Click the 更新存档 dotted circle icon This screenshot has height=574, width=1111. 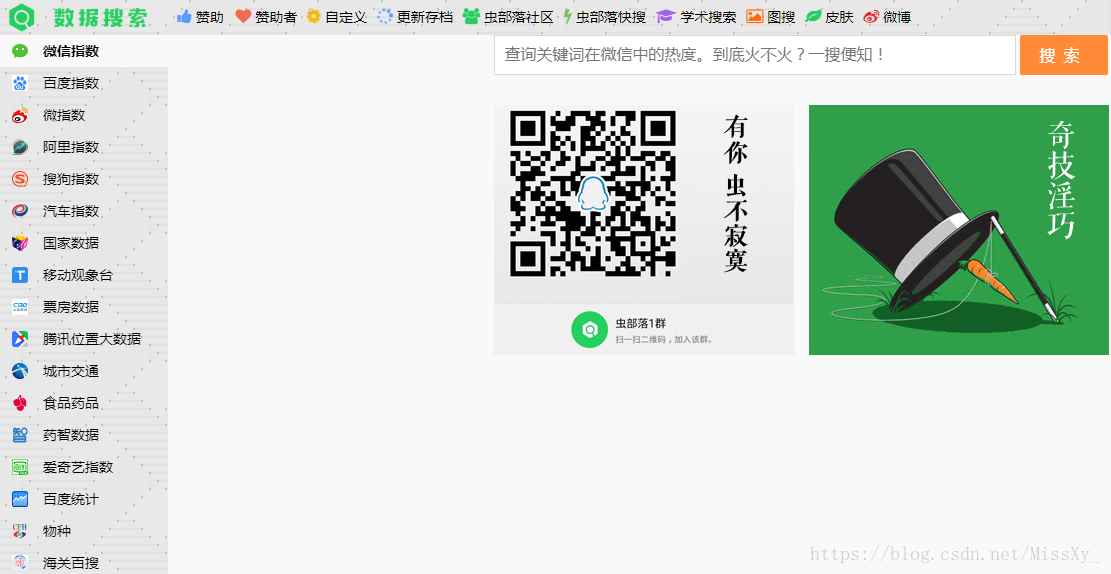coord(385,16)
